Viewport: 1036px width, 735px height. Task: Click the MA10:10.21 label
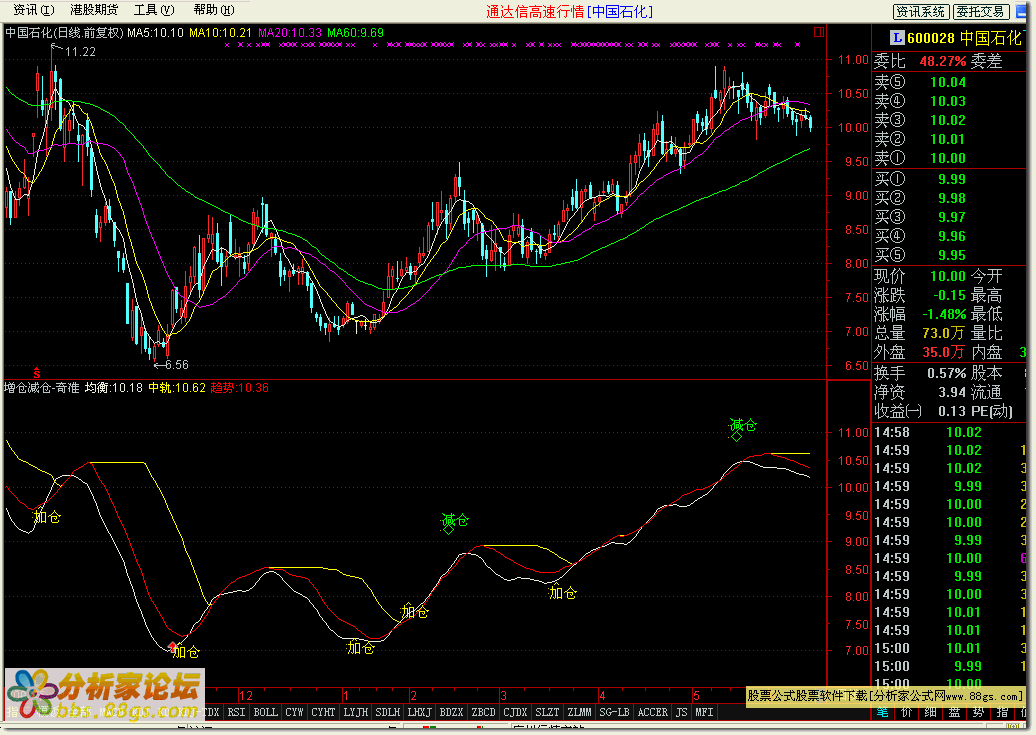tap(220, 32)
